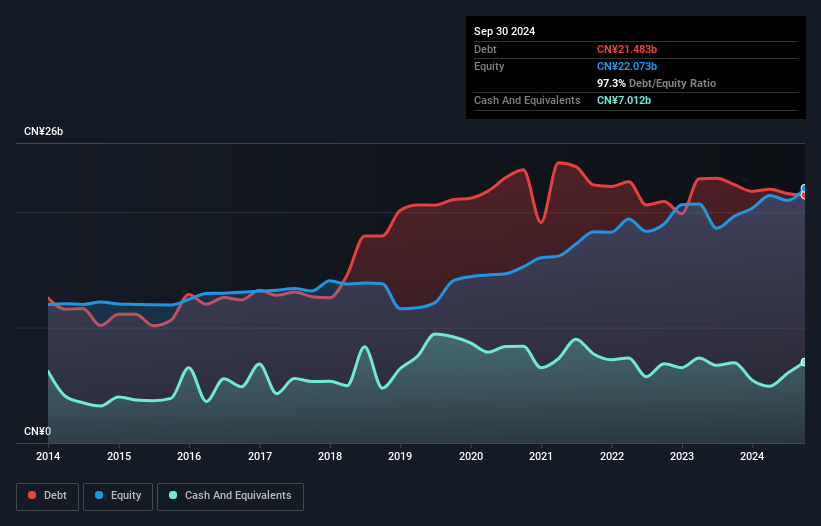This screenshot has width=821, height=526.
Task: Click the blue Equity legend dot
Action: click(x=101, y=496)
